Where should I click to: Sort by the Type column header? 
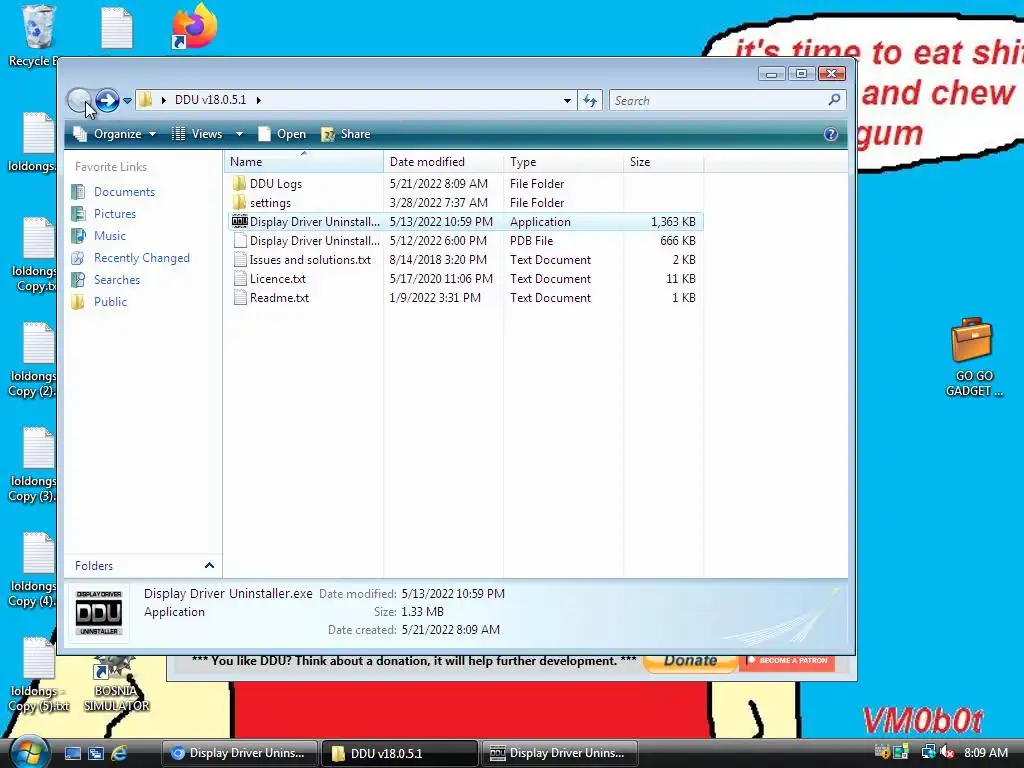(x=563, y=162)
